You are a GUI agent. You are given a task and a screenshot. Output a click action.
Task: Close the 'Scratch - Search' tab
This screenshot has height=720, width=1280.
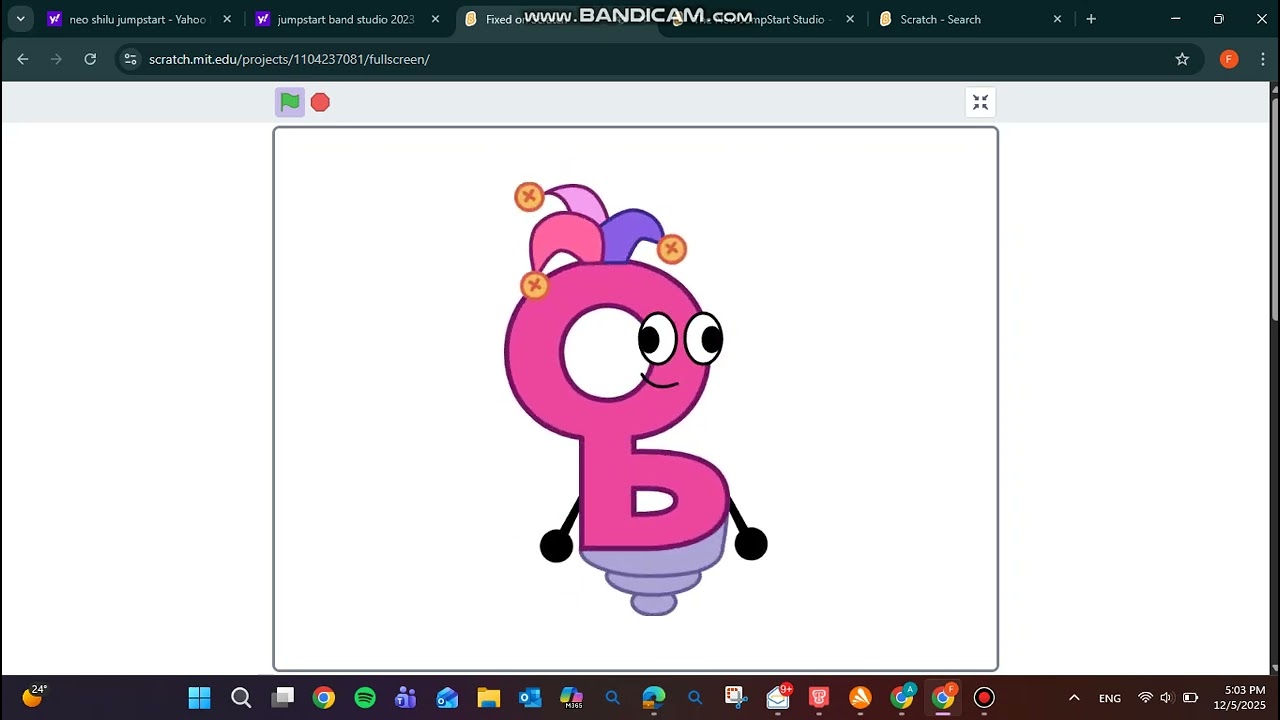coord(1057,19)
